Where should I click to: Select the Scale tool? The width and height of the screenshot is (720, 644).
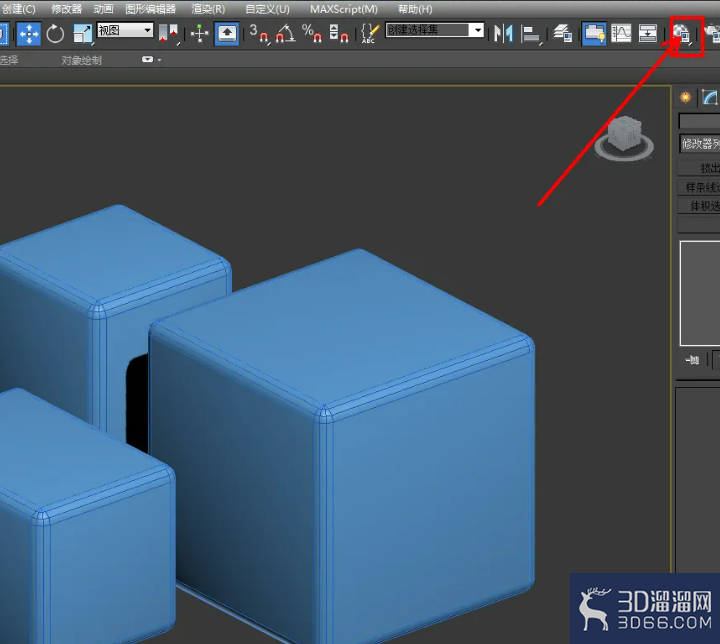click(83, 34)
